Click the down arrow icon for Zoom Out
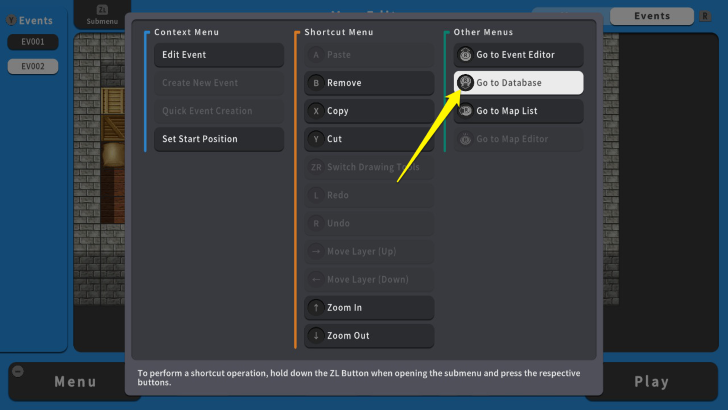Image resolution: width=728 pixels, height=410 pixels. point(316,335)
